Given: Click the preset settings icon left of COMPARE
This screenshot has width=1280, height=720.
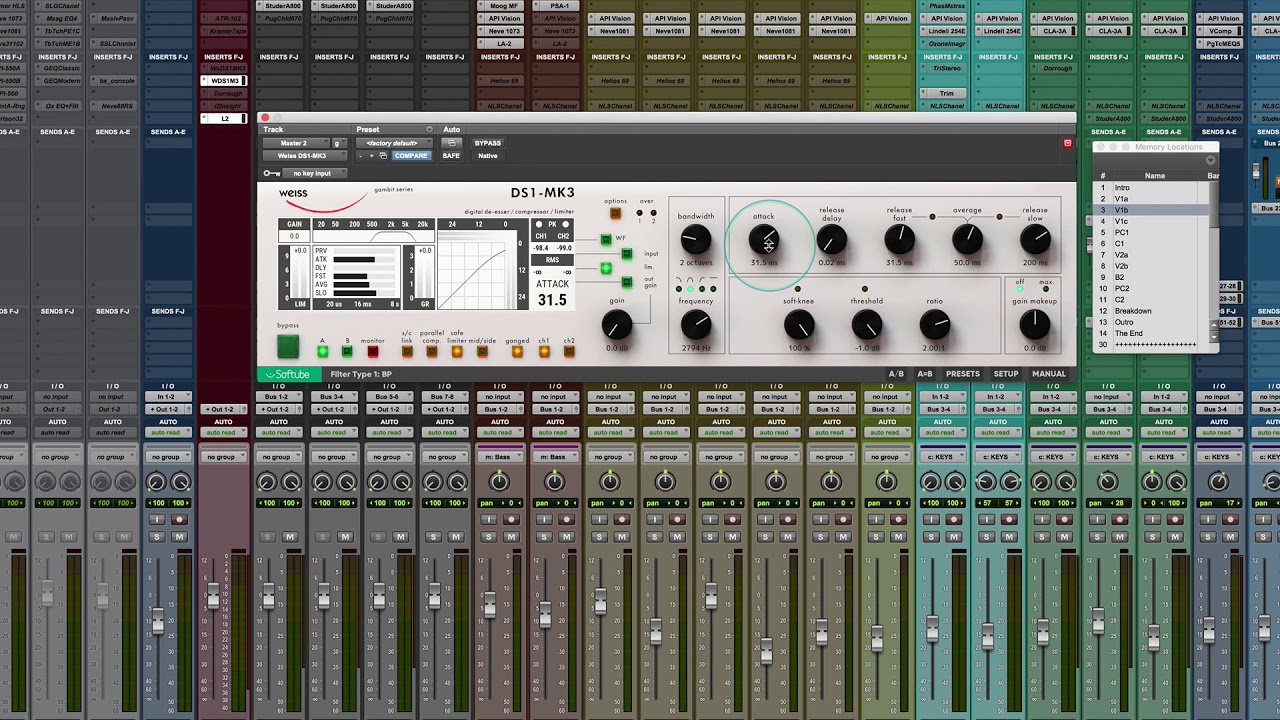Looking at the screenshot, I should (x=383, y=156).
